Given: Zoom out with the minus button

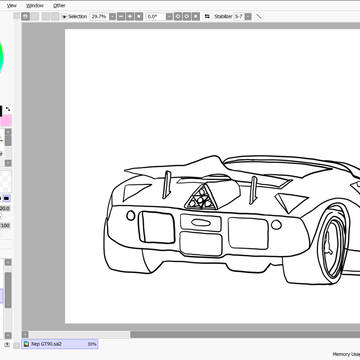Looking at the screenshot, I should tap(121, 16).
